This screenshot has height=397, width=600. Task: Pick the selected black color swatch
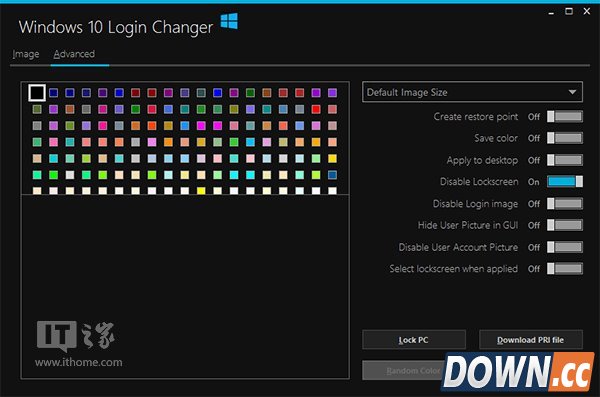click(x=37, y=93)
